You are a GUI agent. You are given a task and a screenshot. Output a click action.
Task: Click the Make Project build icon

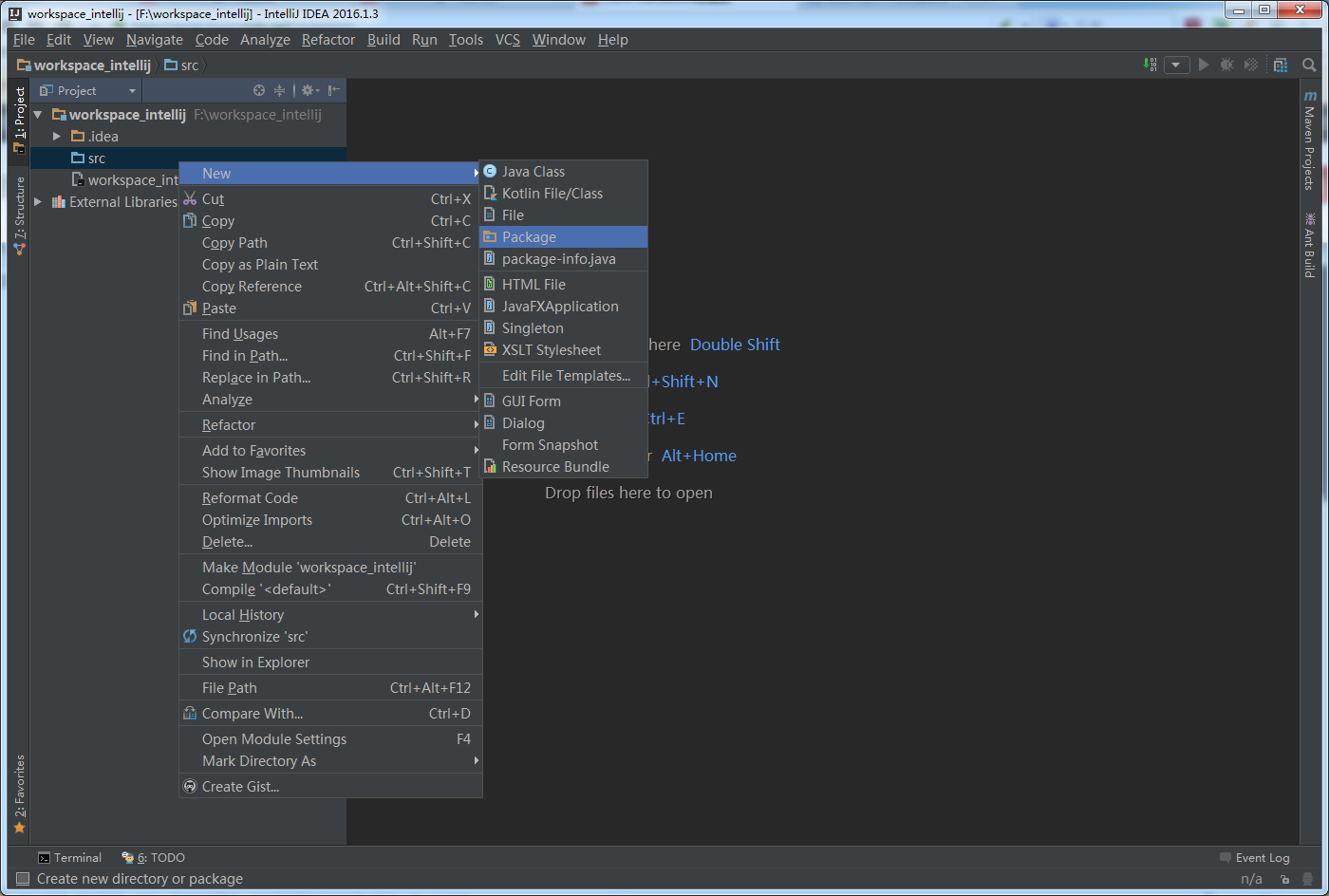pos(1151,65)
